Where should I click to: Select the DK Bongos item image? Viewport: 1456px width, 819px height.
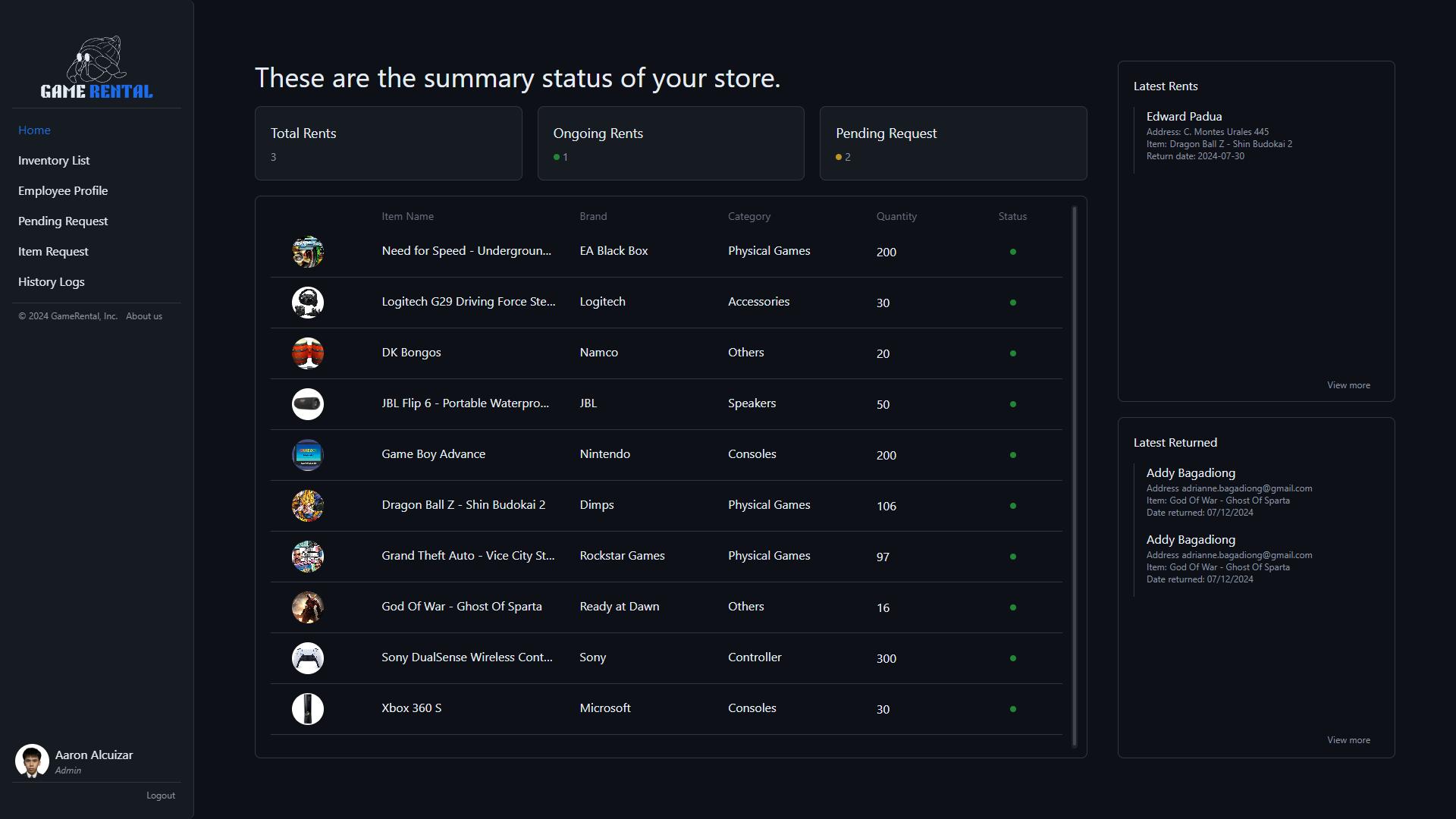click(x=308, y=353)
